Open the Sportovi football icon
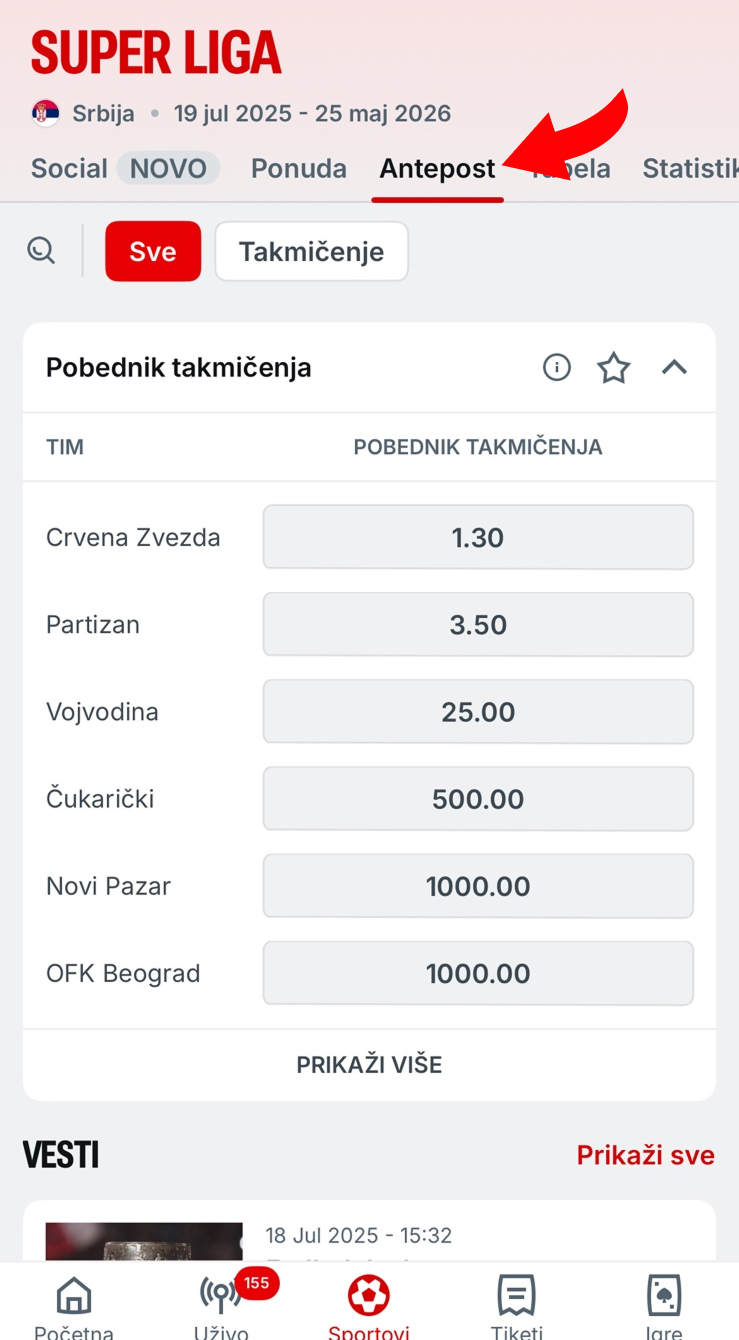Screen dimensions: 739x1340 pos(369,1296)
